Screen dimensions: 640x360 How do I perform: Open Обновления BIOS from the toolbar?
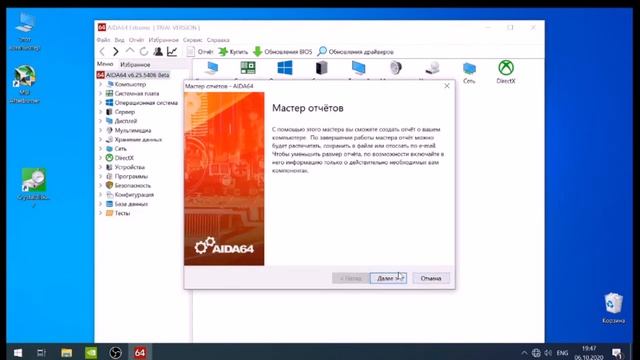click(x=282, y=52)
